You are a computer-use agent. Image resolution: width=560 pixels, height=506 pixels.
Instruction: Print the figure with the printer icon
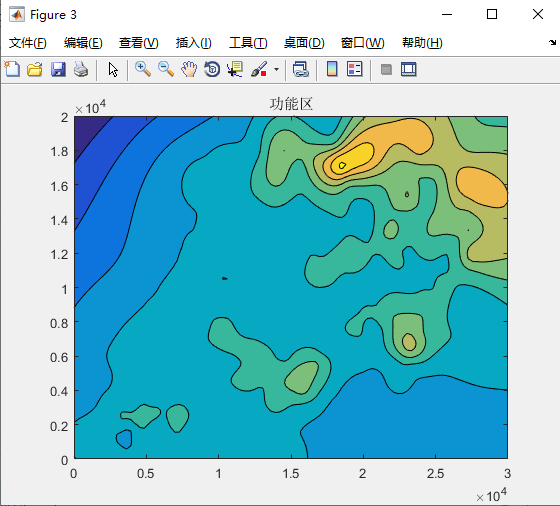click(x=81, y=69)
